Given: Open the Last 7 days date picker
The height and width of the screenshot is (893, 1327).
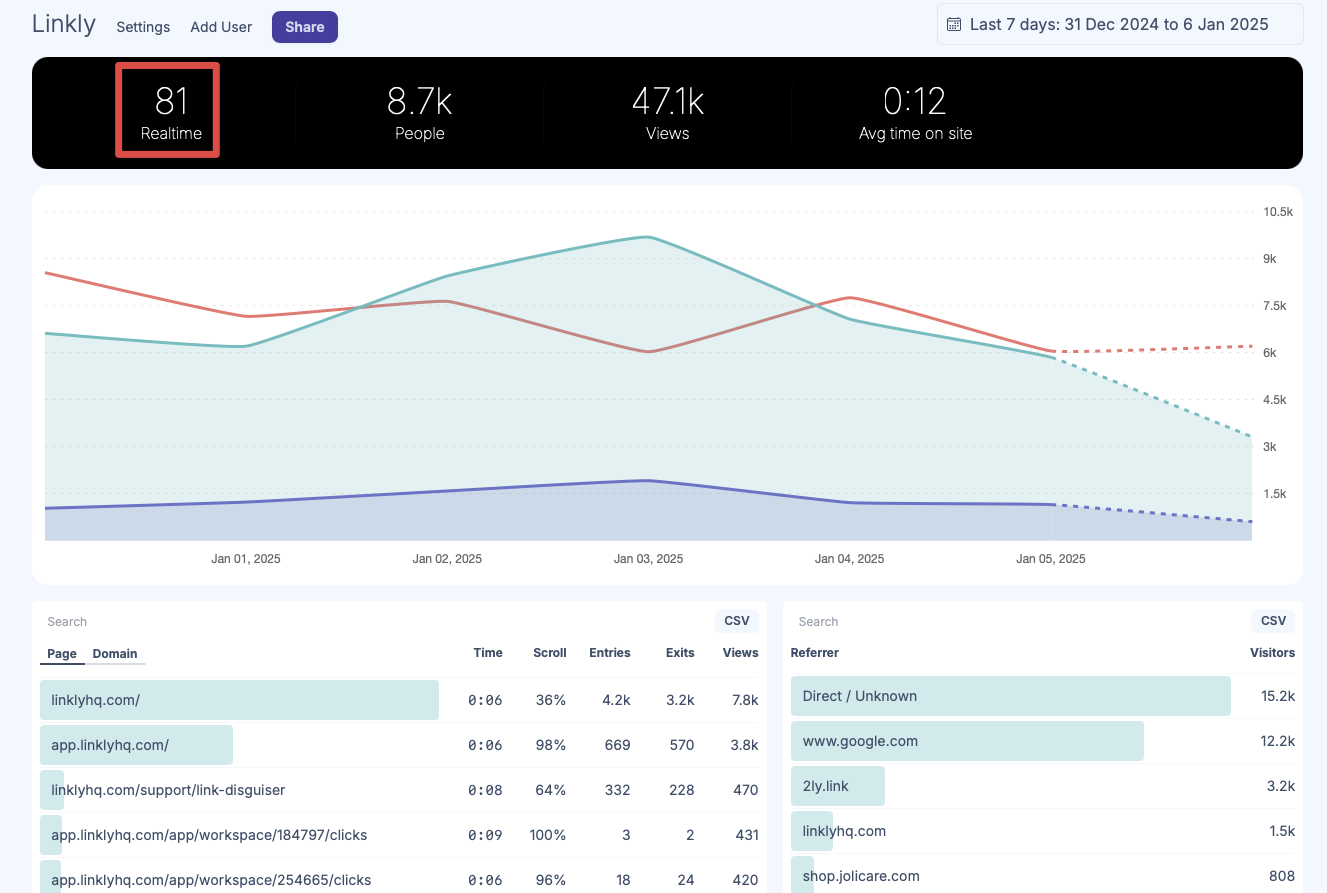Looking at the screenshot, I should (x=1118, y=25).
